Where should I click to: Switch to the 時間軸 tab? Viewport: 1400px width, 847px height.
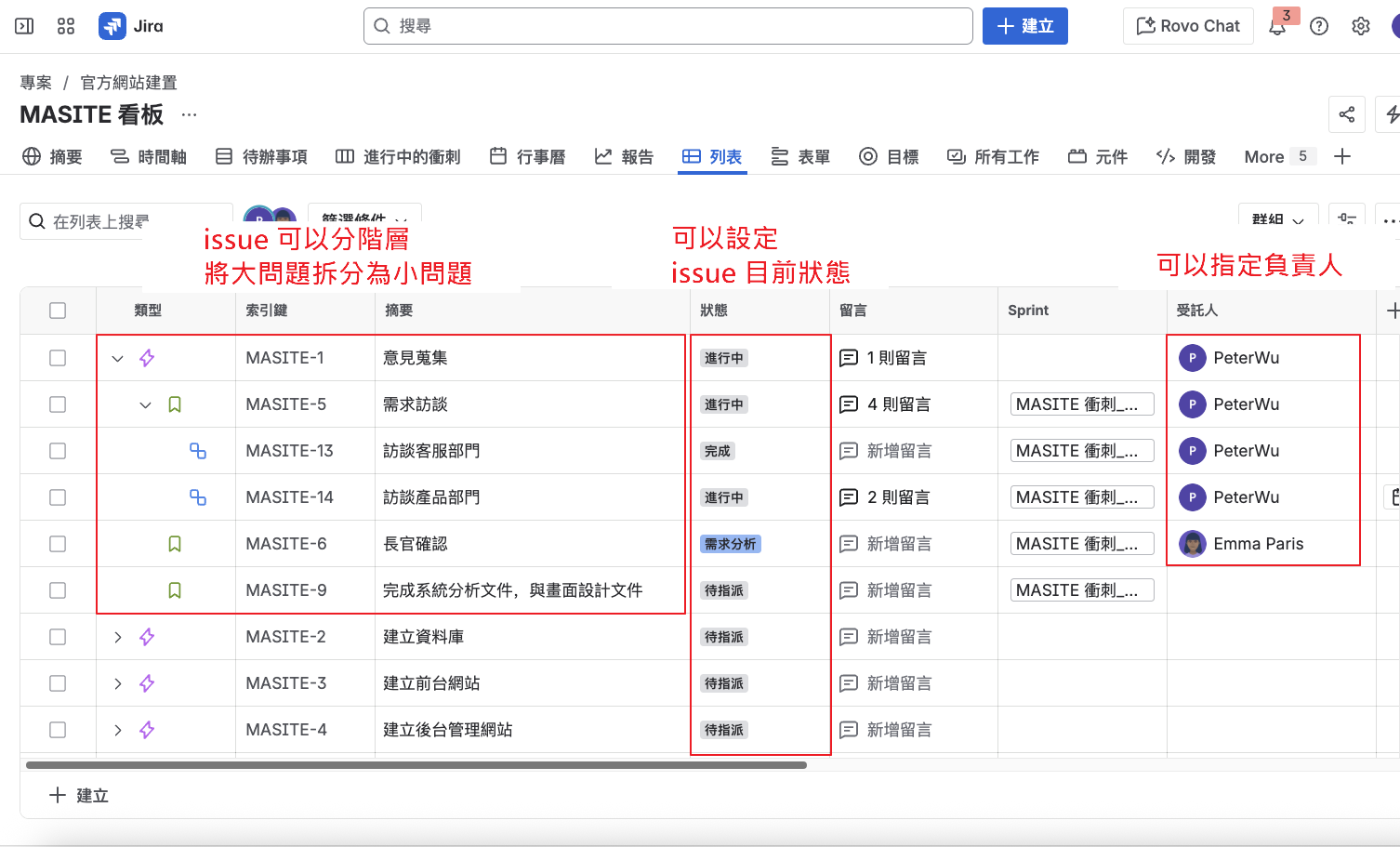149,157
